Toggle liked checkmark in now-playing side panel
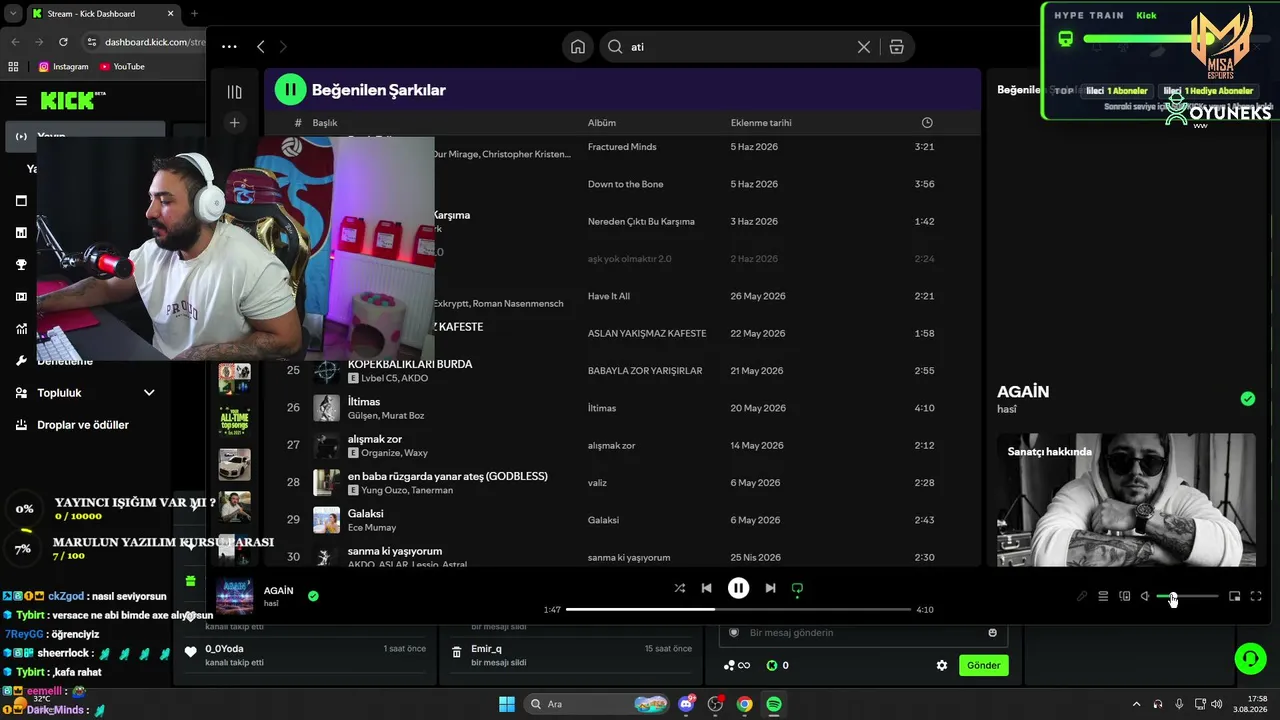Image resolution: width=1280 pixels, height=720 pixels. (1248, 399)
